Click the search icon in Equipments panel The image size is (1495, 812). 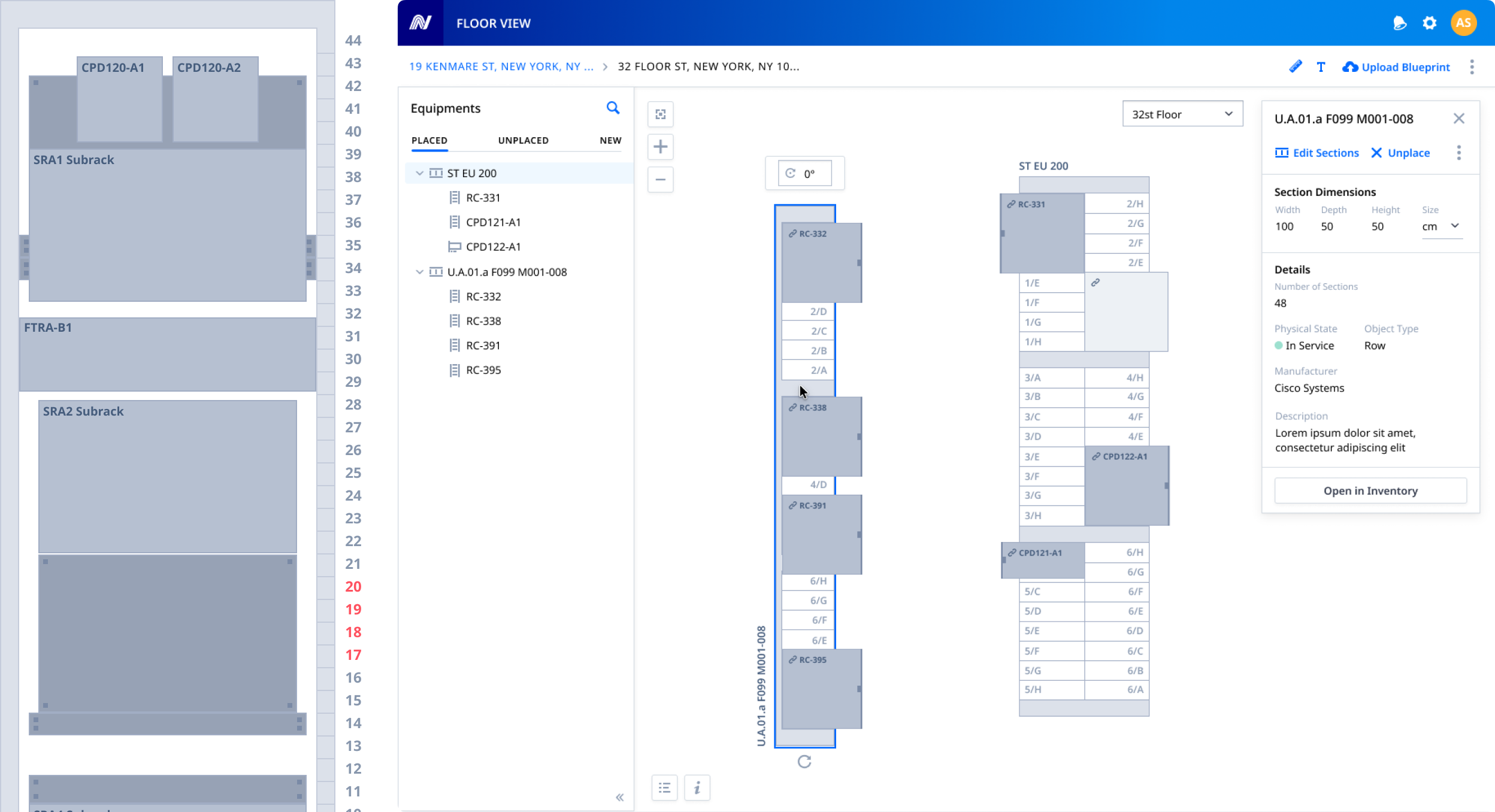click(613, 108)
